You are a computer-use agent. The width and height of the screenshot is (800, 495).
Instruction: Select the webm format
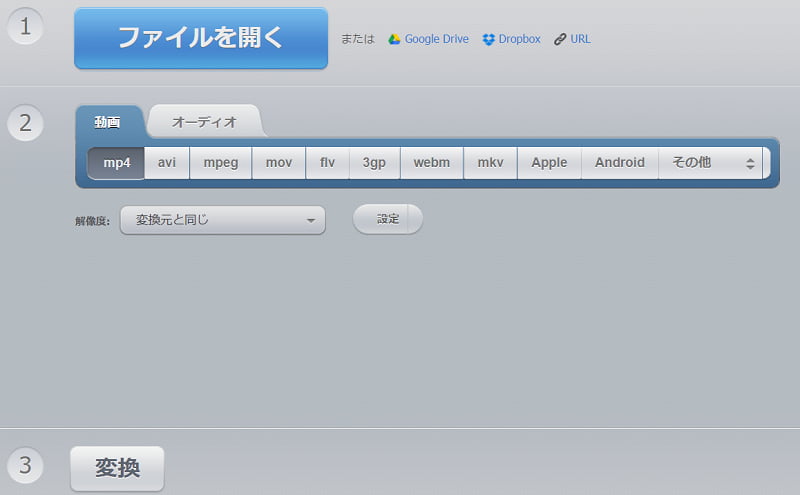[432, 163]
